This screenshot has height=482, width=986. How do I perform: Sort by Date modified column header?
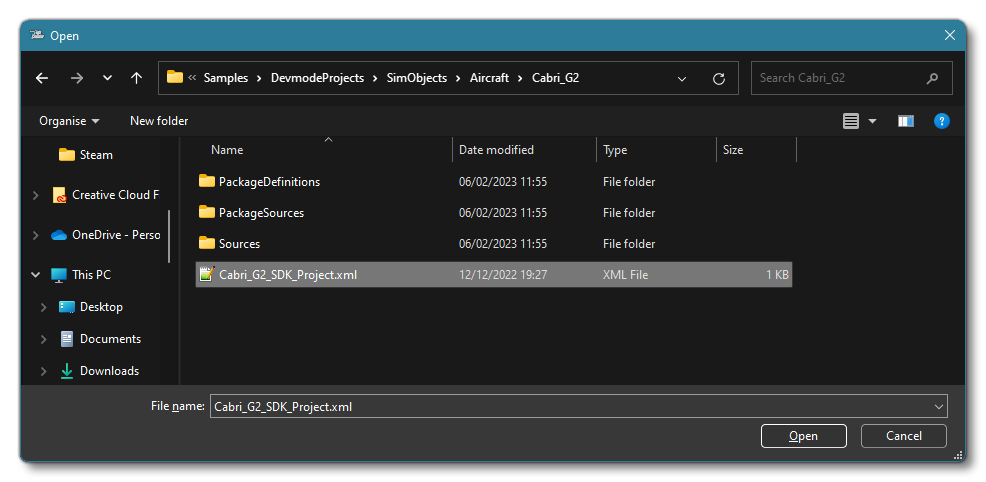496,150
